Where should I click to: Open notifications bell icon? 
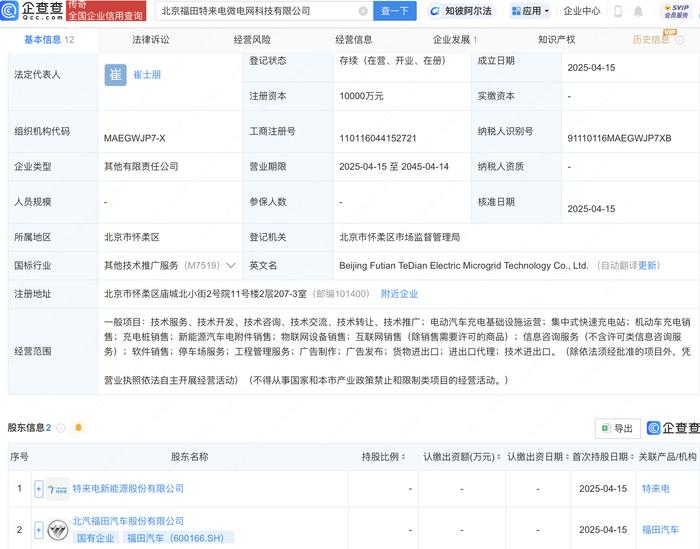point(638,11)
